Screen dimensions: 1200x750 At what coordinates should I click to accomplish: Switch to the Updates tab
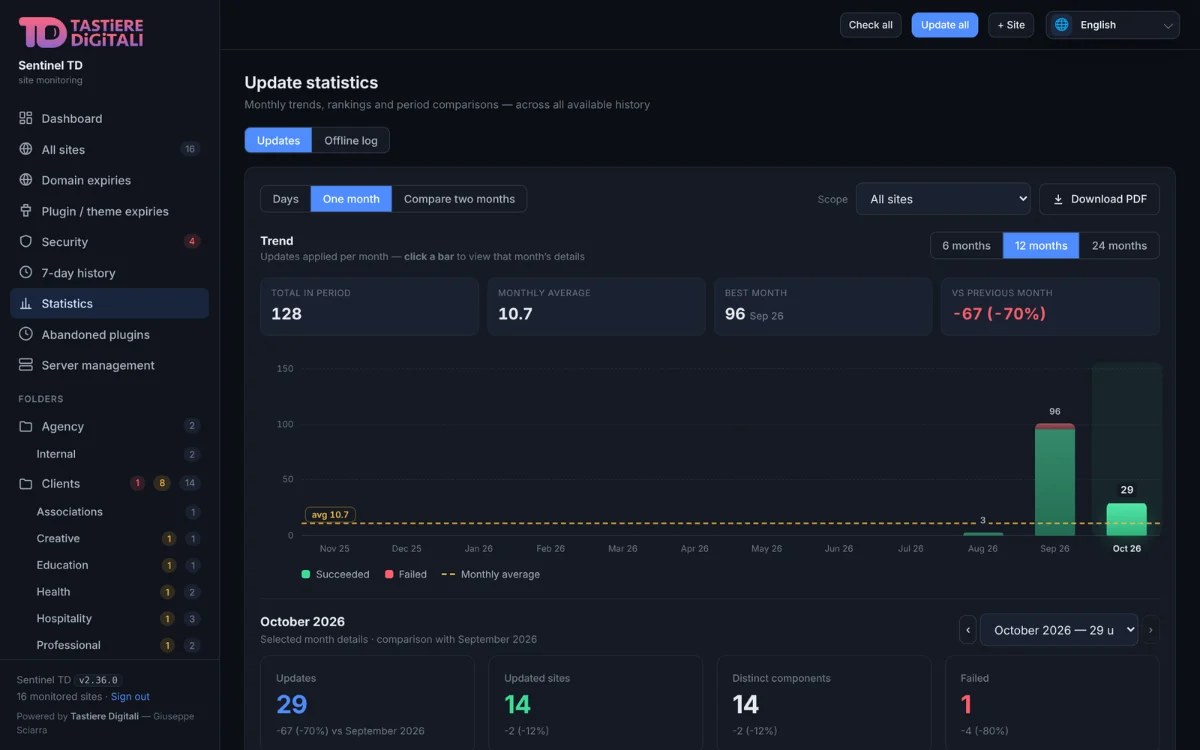click(278, 141)
